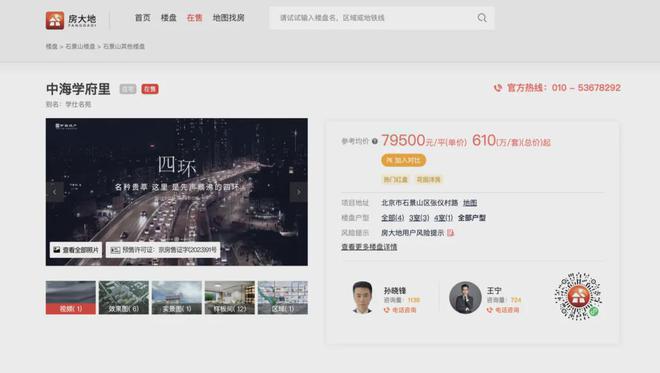Select the 样板间(12) thumbnail

pyautogui.click(x=230, y=298)
